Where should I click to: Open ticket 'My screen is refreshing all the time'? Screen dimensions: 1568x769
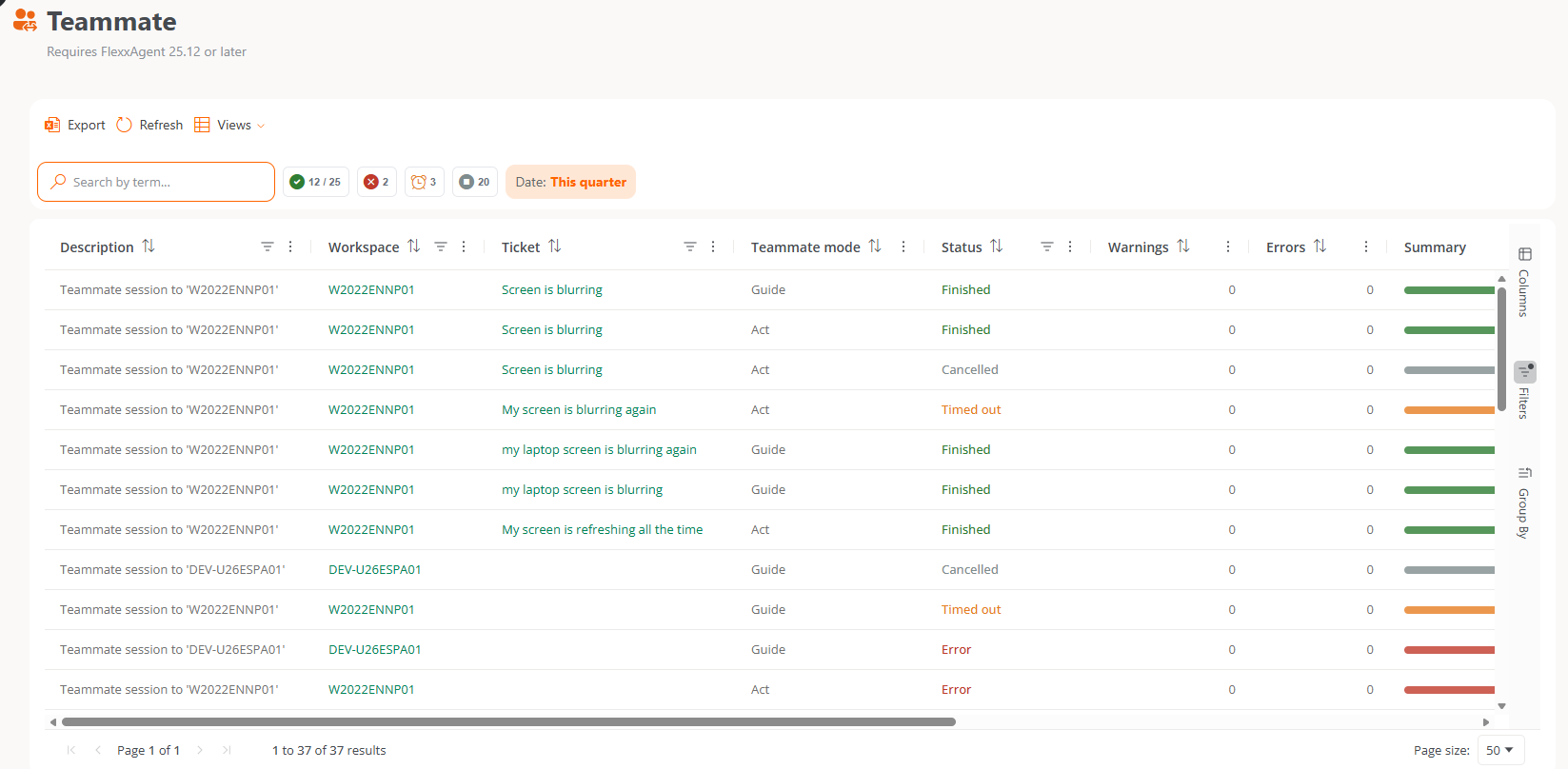602,529
